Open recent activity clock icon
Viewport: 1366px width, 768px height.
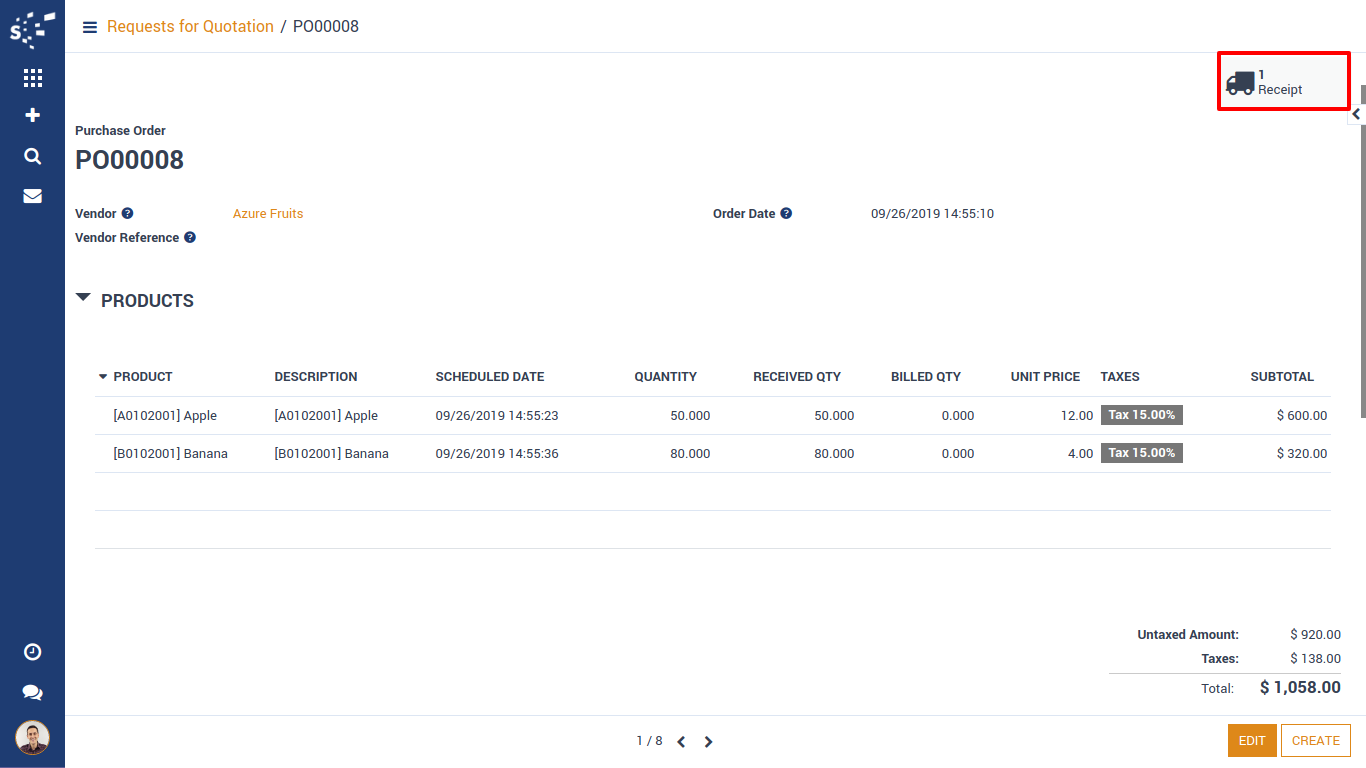pos(32,652)
